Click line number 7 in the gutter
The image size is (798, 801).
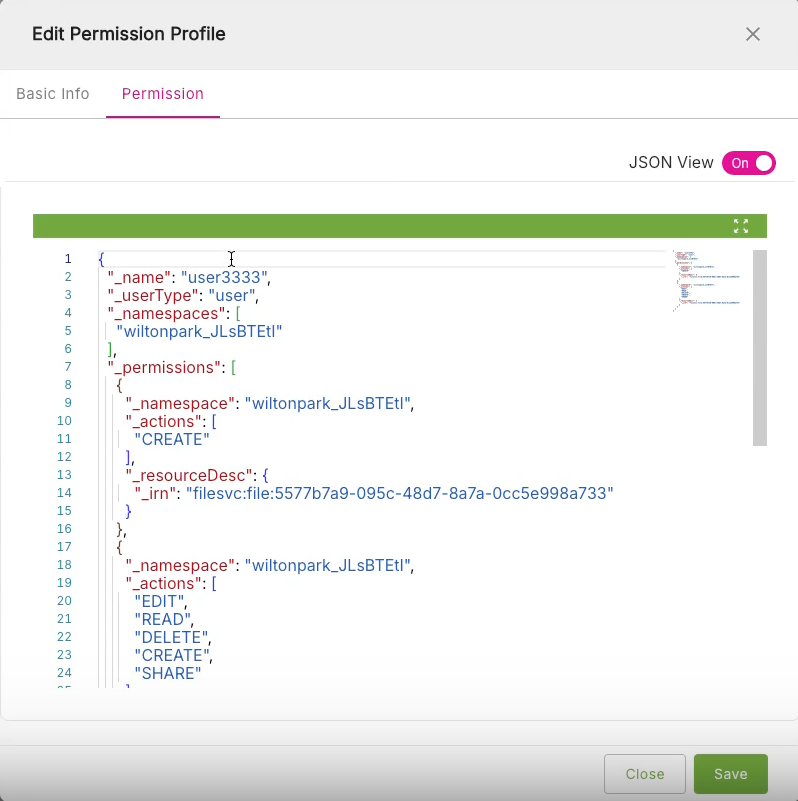point(67,367)
